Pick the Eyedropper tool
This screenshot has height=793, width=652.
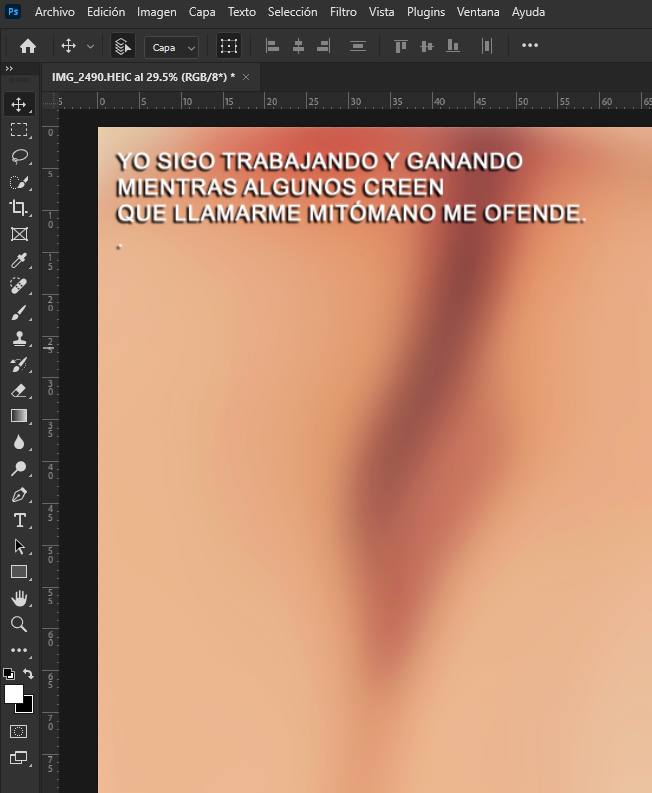click(x=19, y=260)
